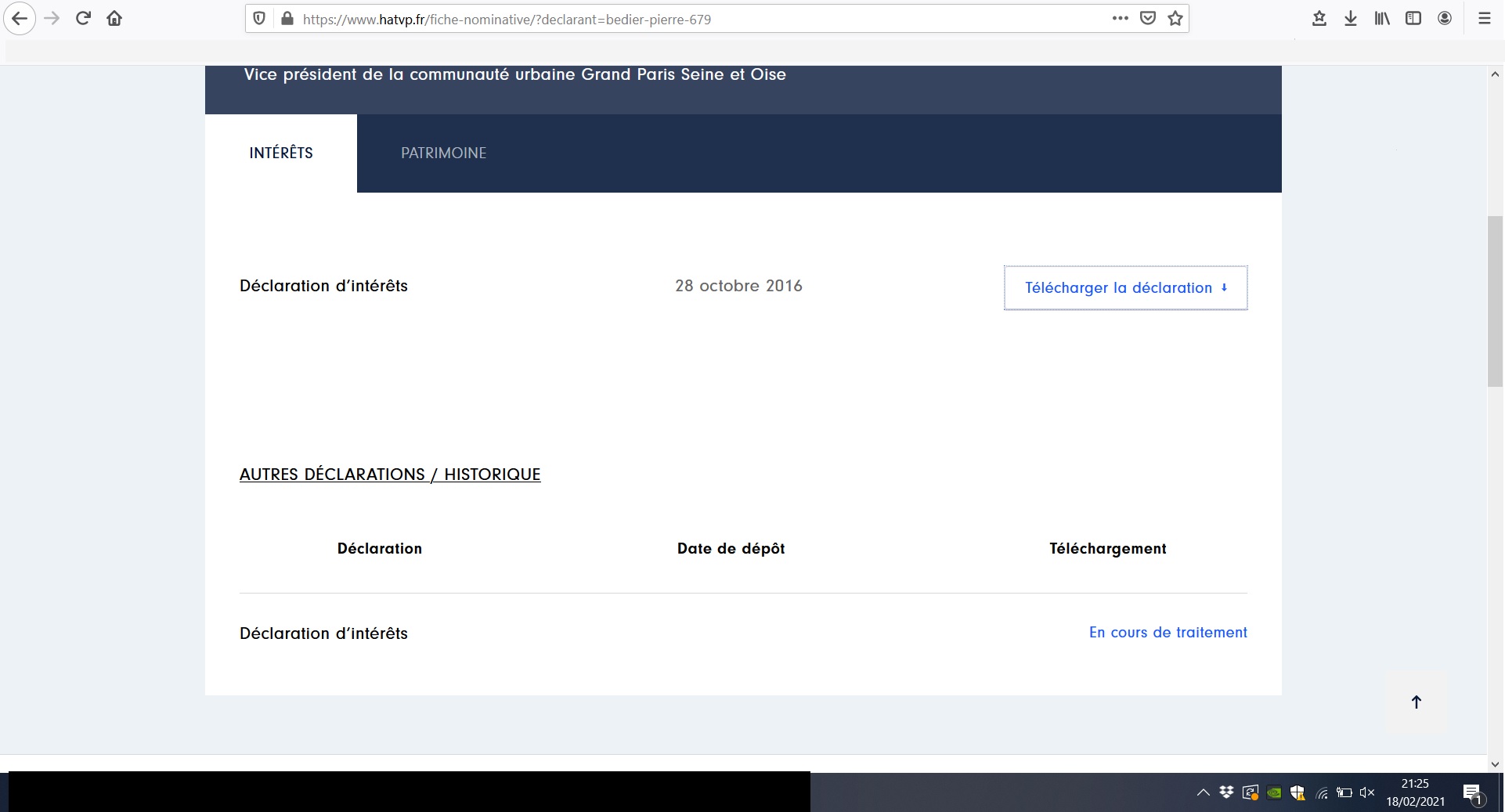Toggle the sidebar view
This screenshot has height=812, width=1505.
click(1413, 19)
